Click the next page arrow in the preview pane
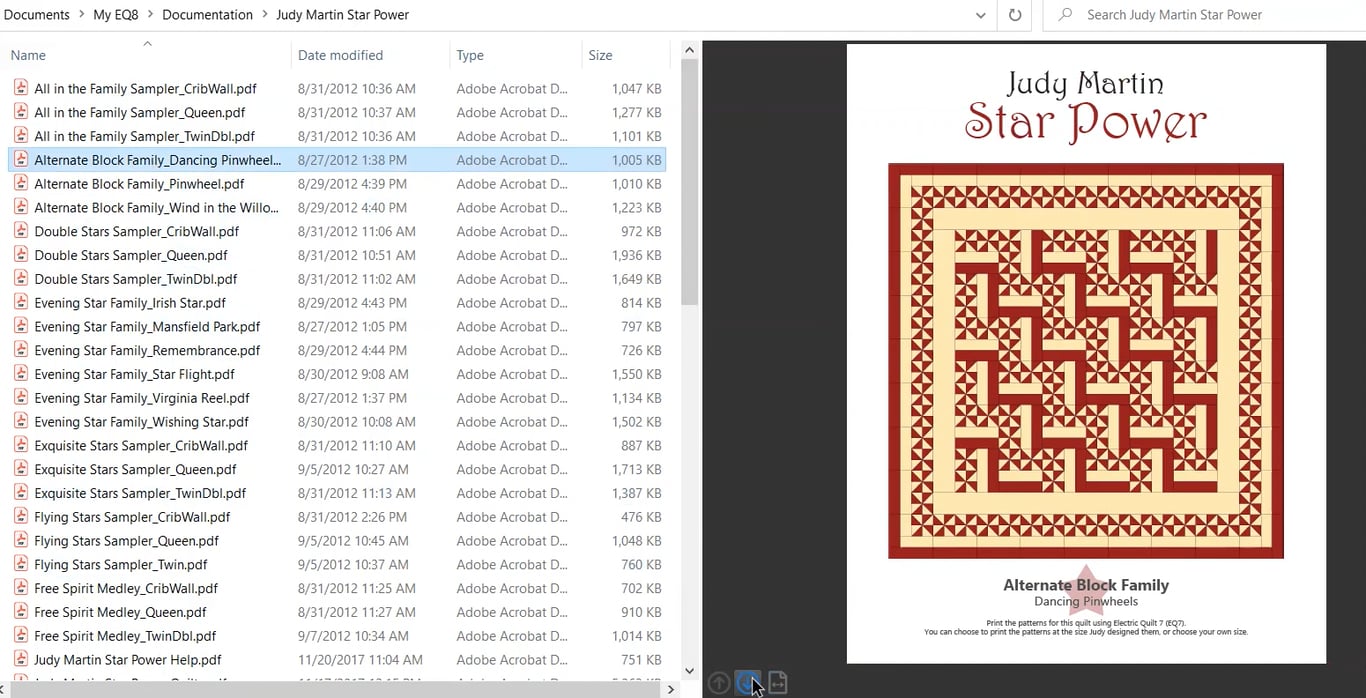Screen dimensions: 1366x698 (748, 683)
